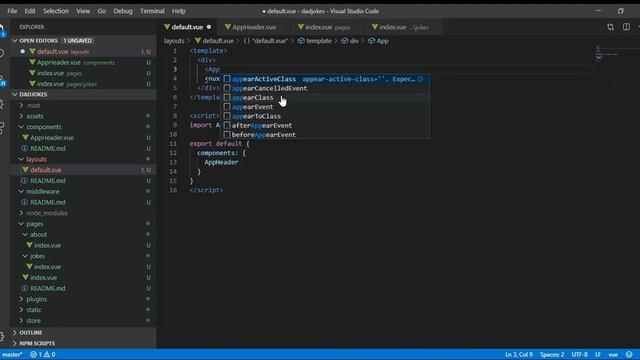Open index.vue under about folder
Image resolution: width=640 pixels, height=360 pixels.
pyautogui.click(x=83, y=245)
